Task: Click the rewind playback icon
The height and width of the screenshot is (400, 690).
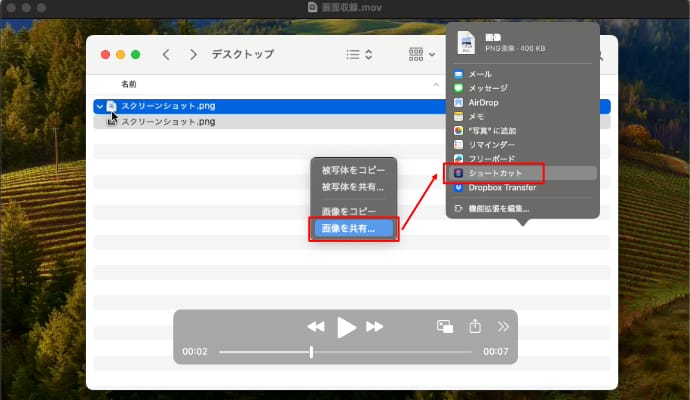Action: [316, 327]
